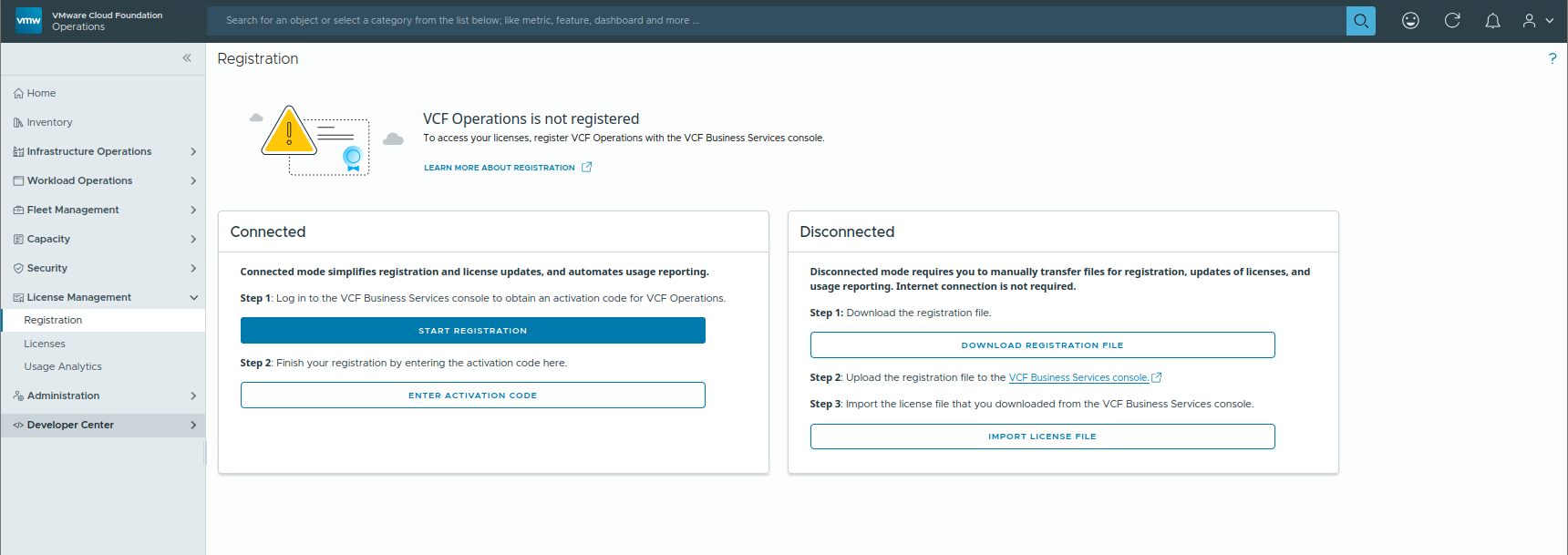Expand Fleet Management chevron
Image resolution: width=1568 pixels, height=555 pixels.
[x=193, y=210]
